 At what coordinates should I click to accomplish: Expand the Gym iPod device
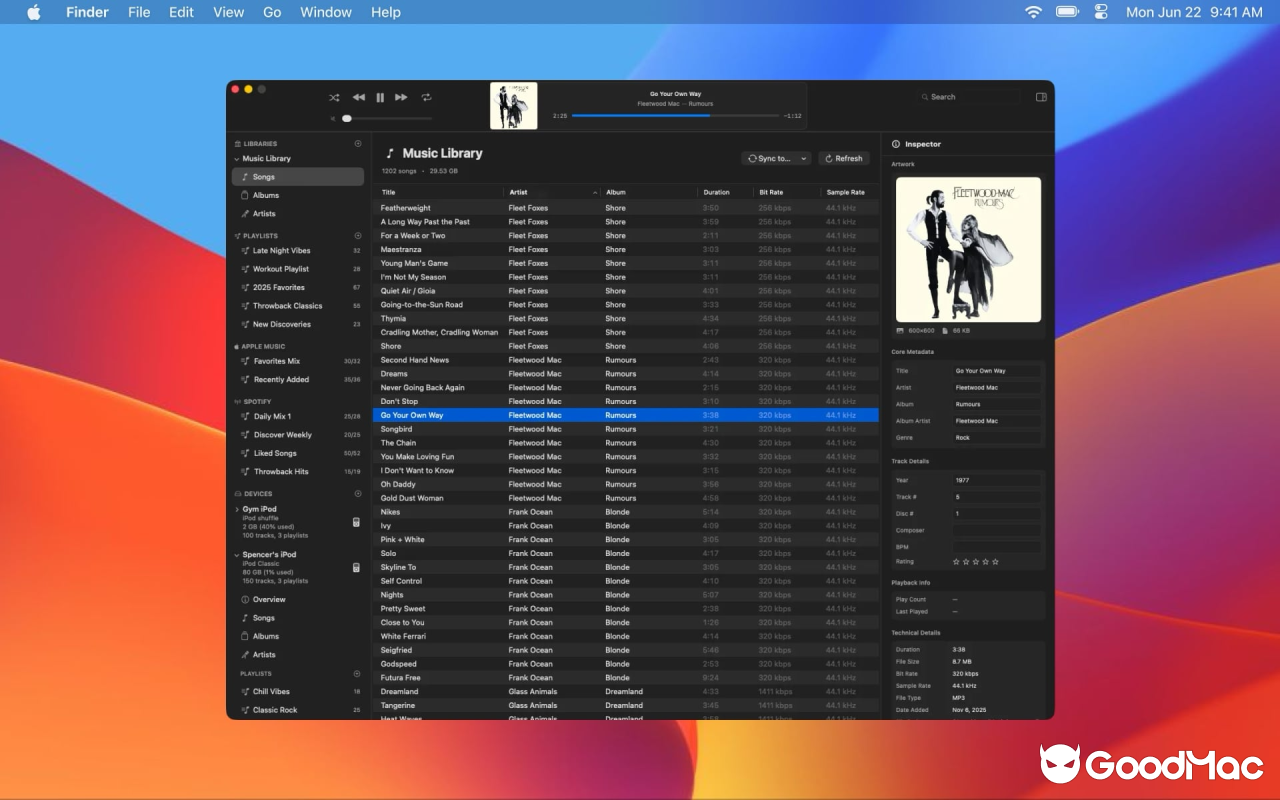click(x=237, y=510)
